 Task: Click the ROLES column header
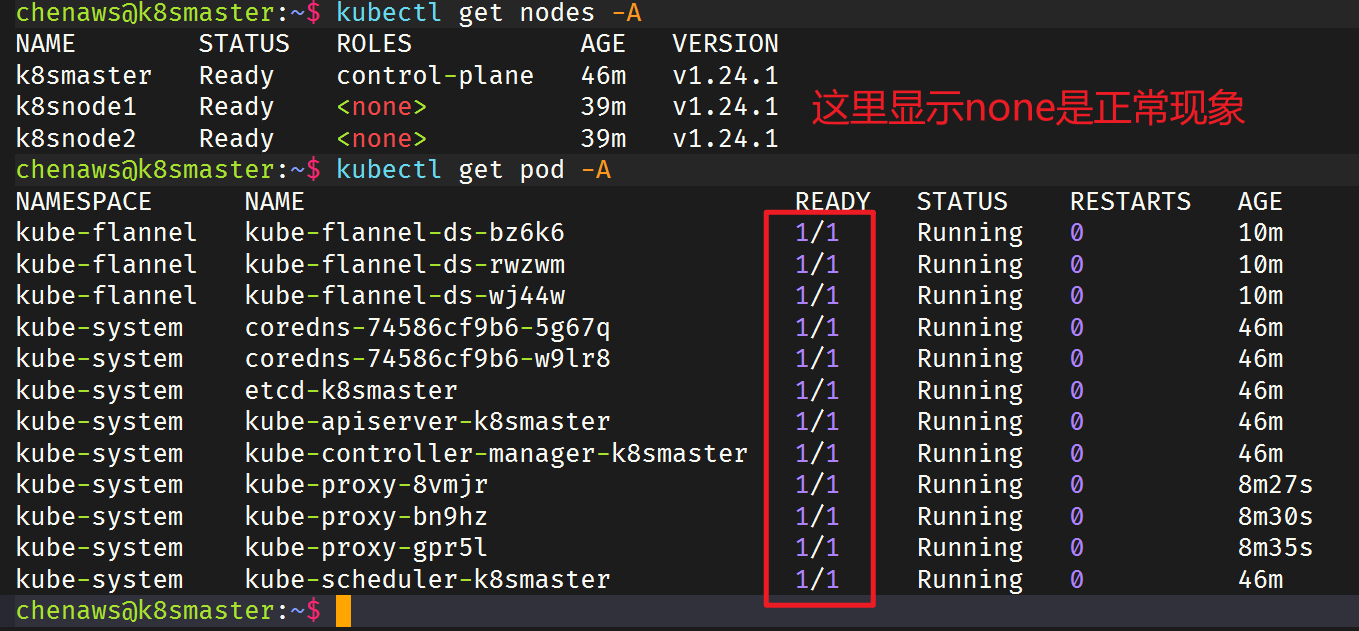click(x=374, y=44)
